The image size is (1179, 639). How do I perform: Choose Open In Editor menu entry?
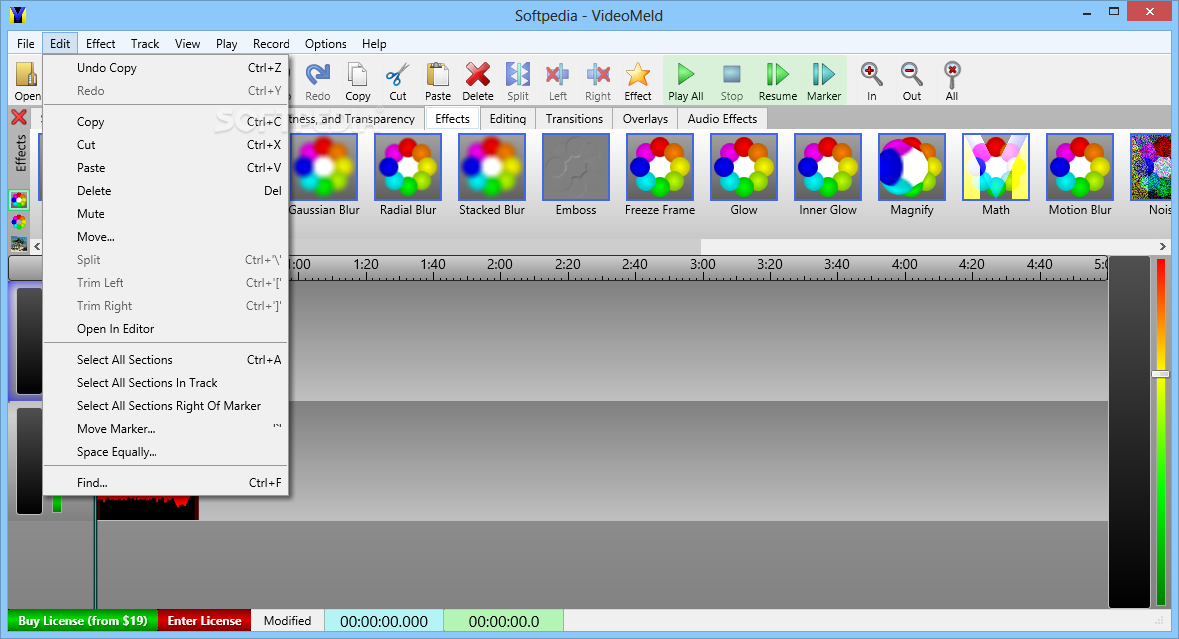pos(165,329)
